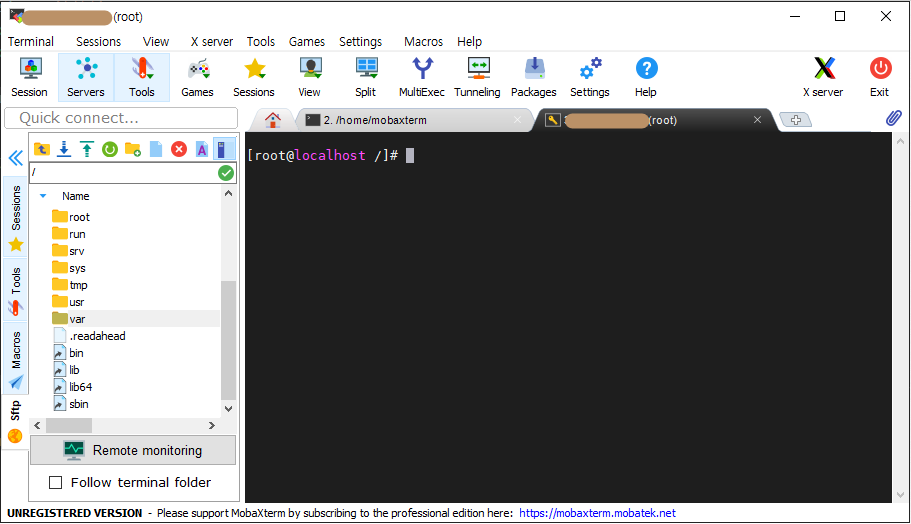
Task: Launch the Games toolbar icon
Action: pyautogui.click(x=198, y=77)
